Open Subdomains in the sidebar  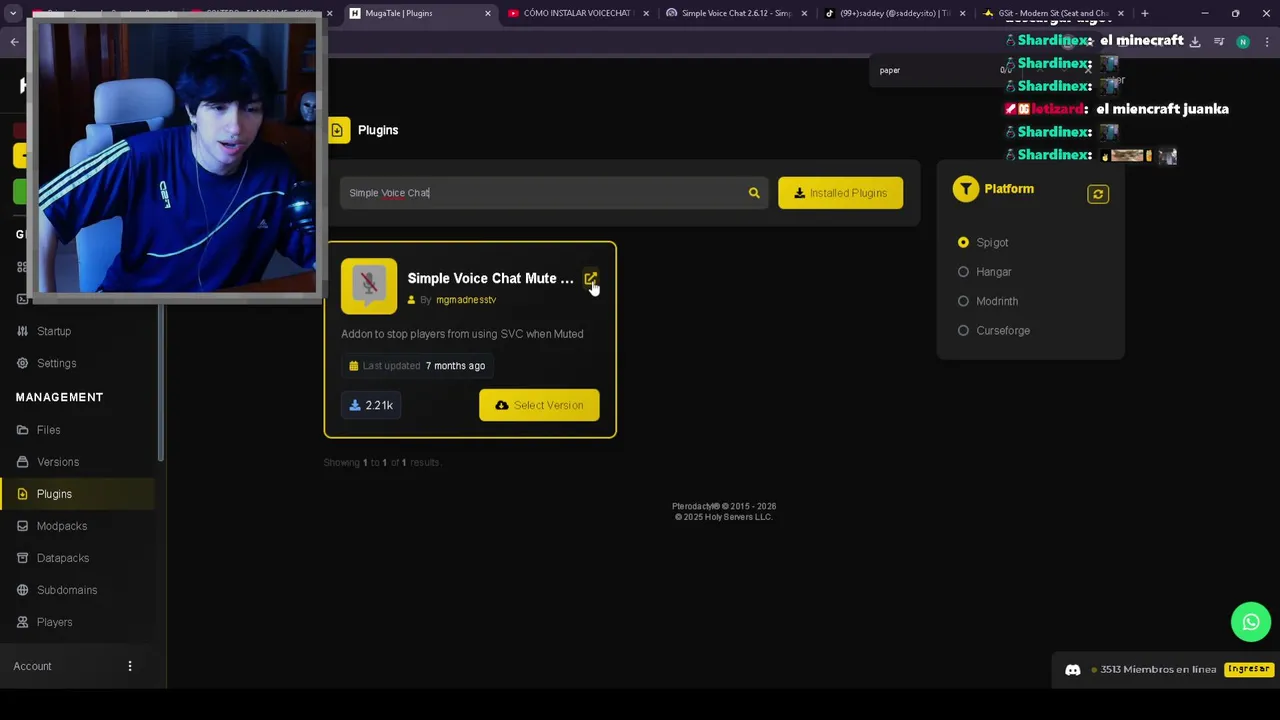[67, 590]
